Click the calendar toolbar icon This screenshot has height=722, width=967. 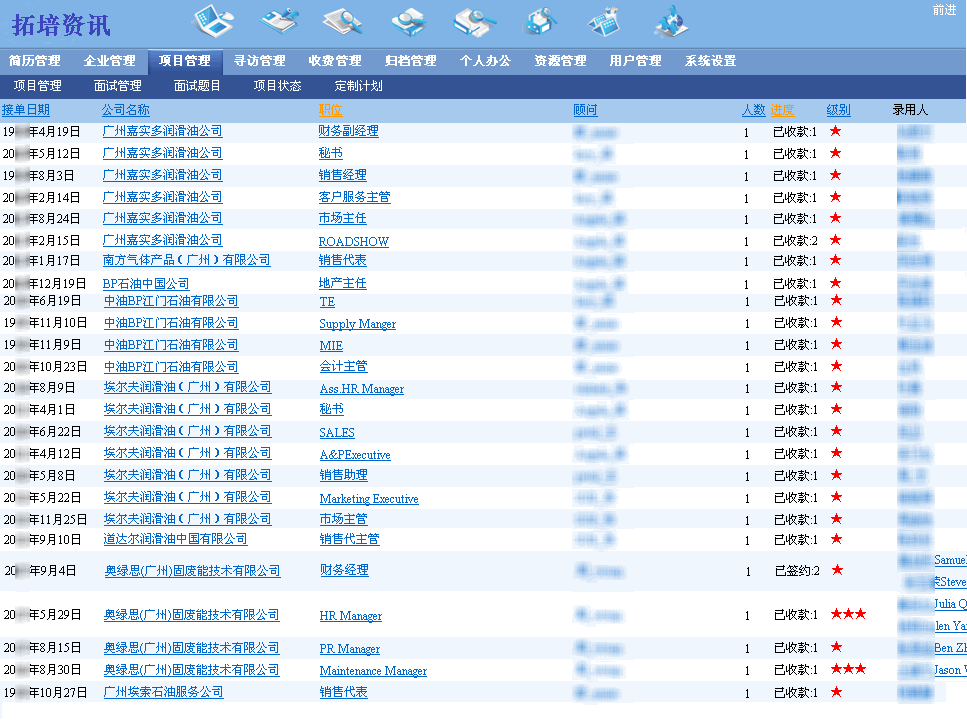point(604,21)
